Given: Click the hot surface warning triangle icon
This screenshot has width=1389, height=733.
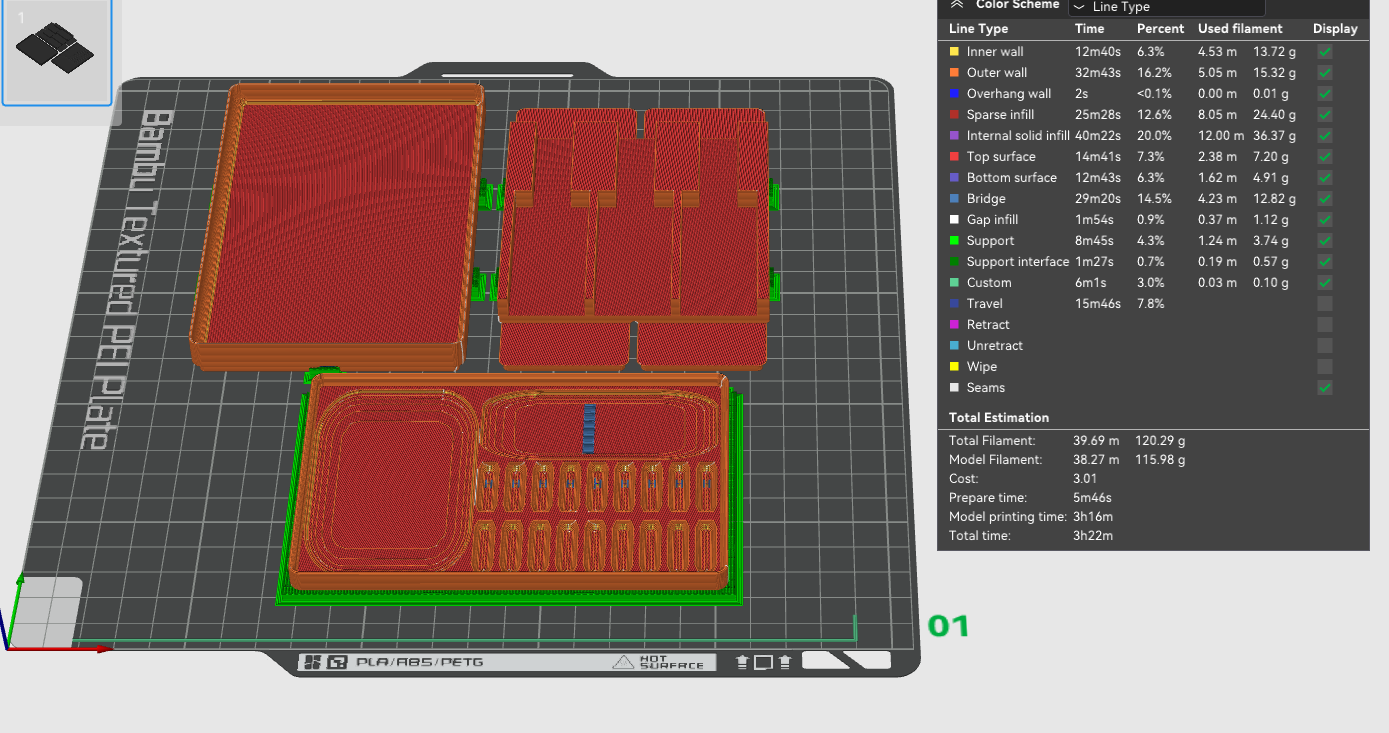Looking at the screenshot, I should click(623, 662).
